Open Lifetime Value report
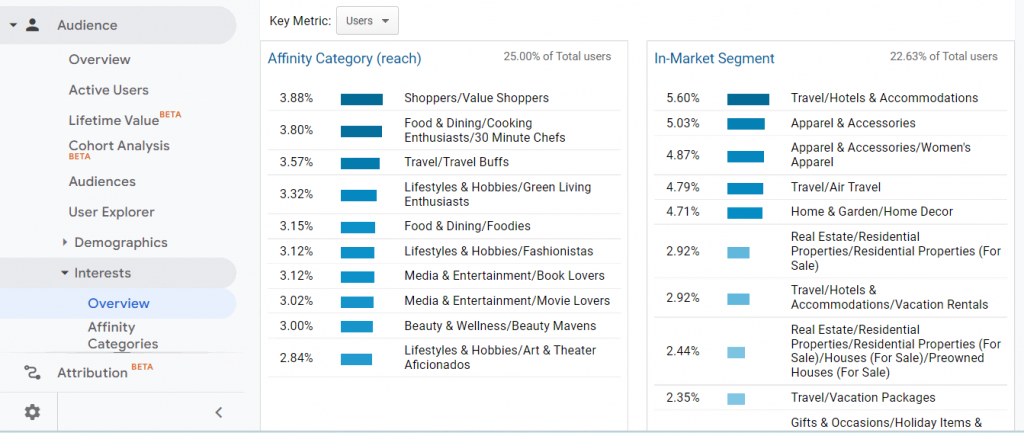The image size is (1024, 433). pyautogui.click(x=114, y=120)
